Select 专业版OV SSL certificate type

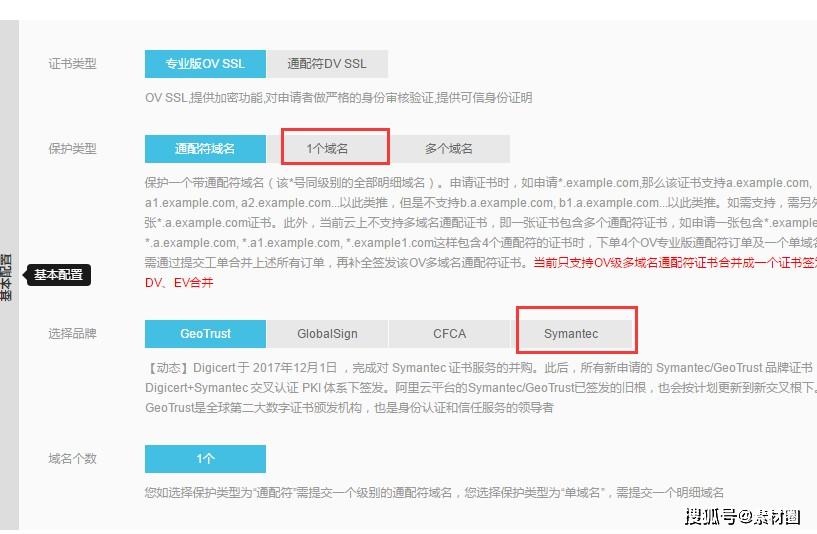205,64
